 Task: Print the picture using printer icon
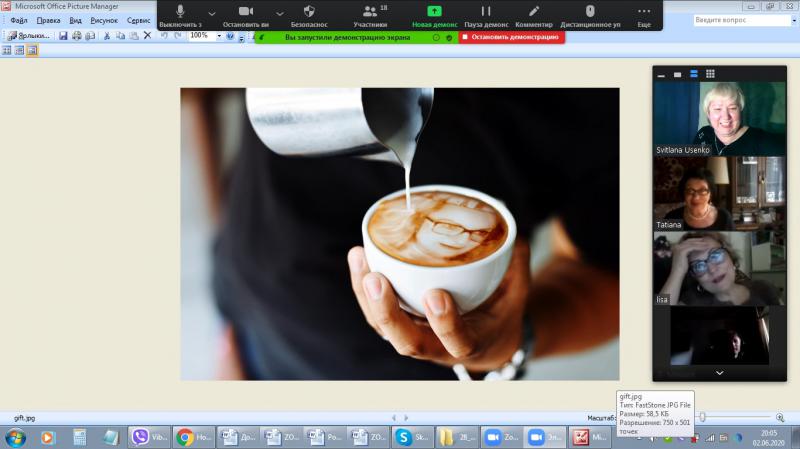tap(77, 36)
